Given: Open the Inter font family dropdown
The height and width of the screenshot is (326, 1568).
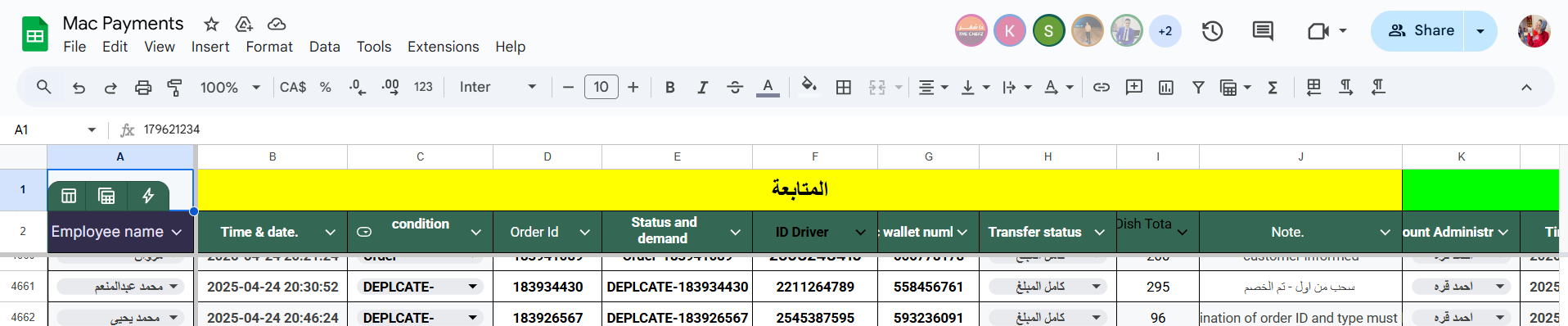Looking at the screenshot, I should 498,87.
